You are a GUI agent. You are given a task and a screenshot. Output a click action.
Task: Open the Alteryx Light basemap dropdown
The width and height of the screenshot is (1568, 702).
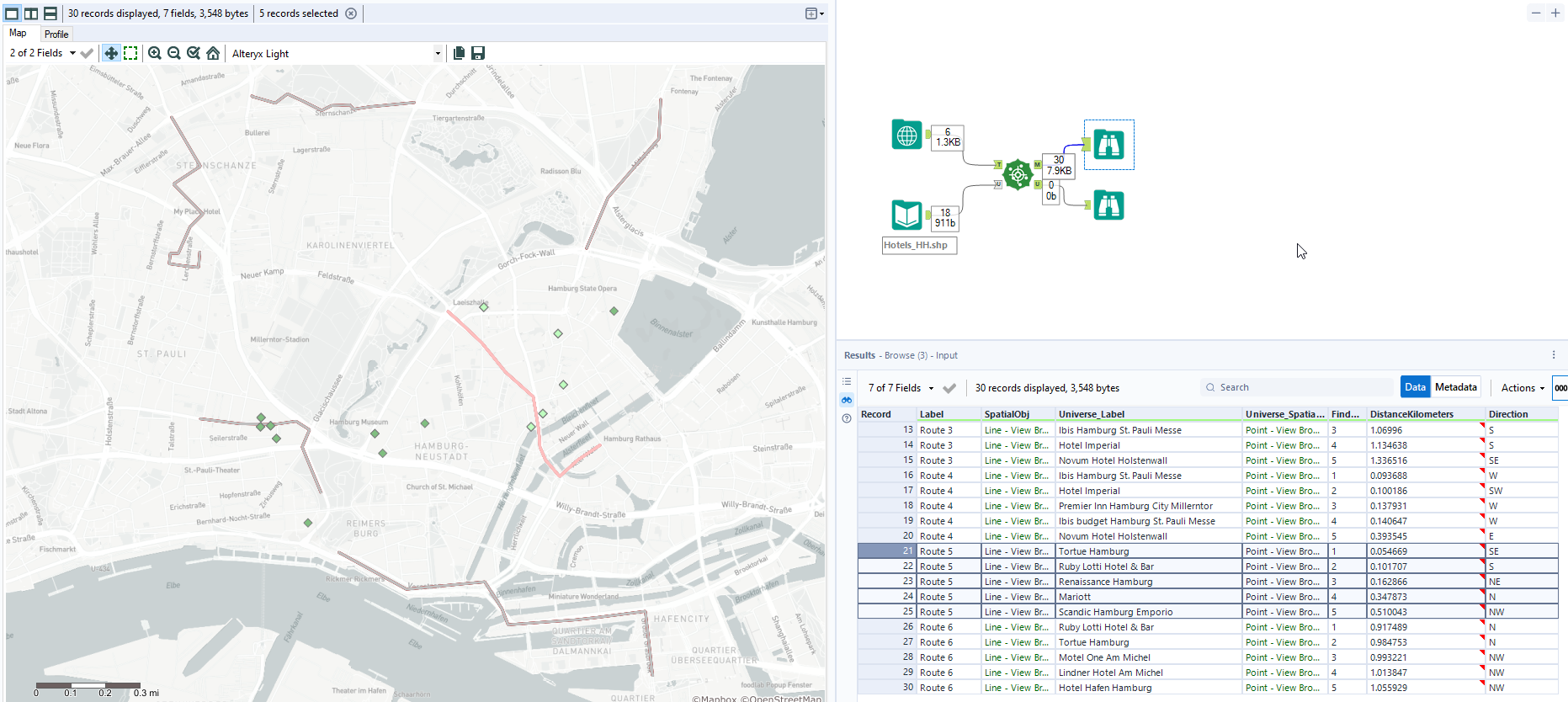coord(437,54)
